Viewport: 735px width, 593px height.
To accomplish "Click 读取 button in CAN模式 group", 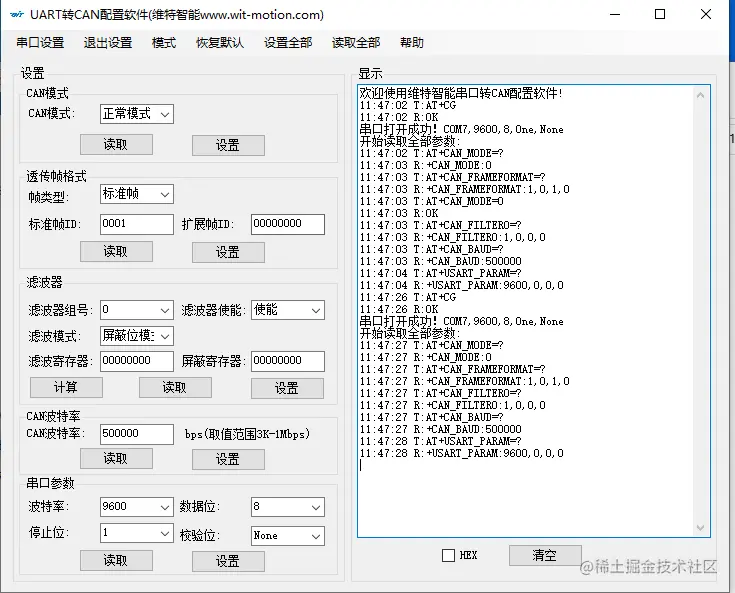I will (116, 144).
